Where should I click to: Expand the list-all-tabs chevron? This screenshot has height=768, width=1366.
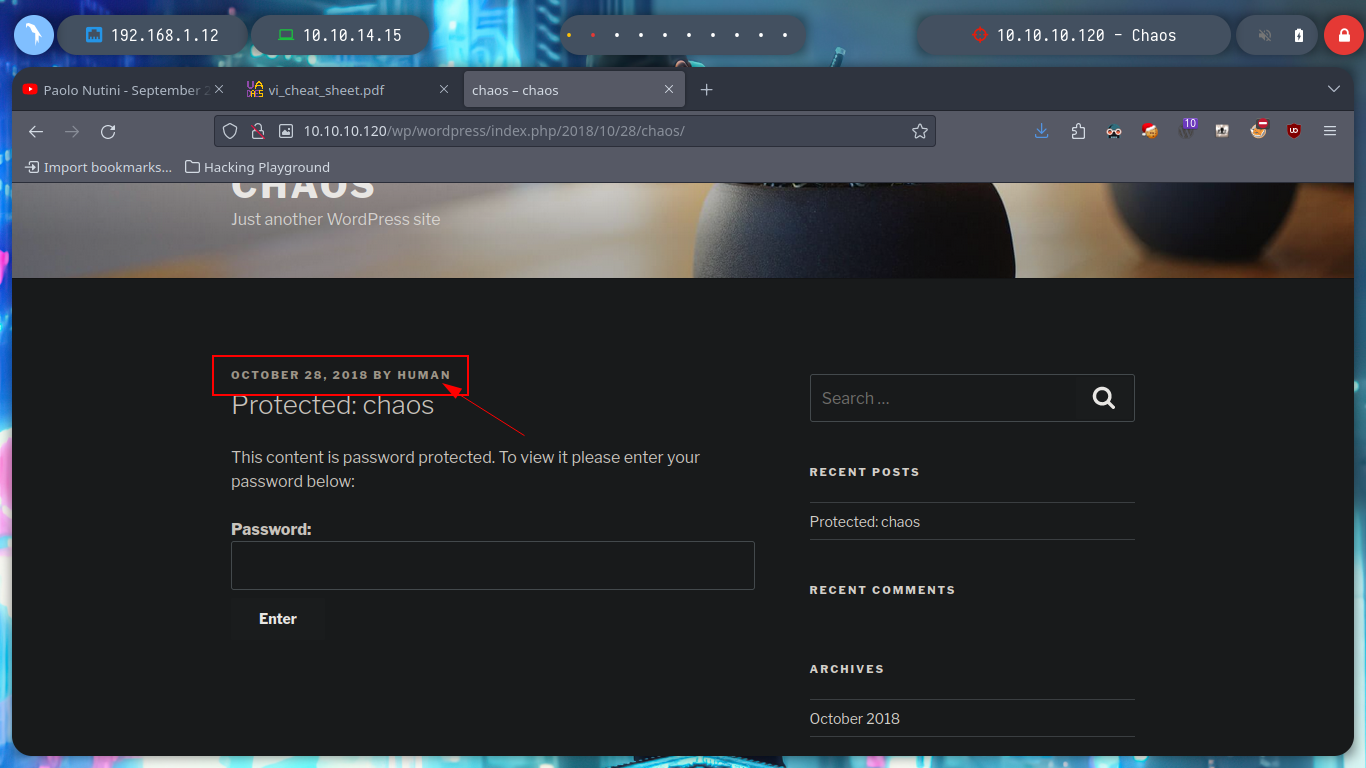(1334, 89)
